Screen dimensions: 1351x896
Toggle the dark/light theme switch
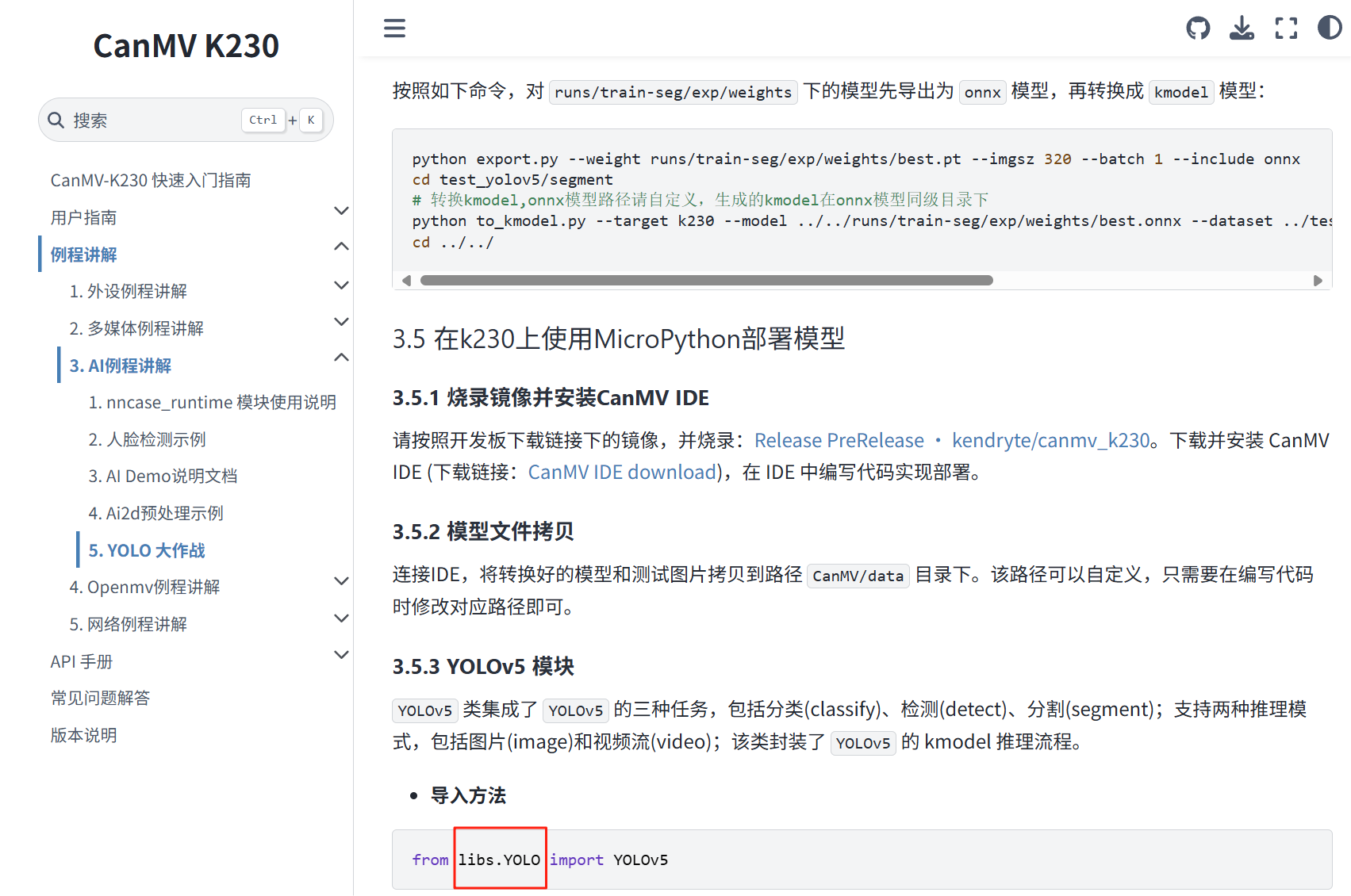[x=1330, y=29]
